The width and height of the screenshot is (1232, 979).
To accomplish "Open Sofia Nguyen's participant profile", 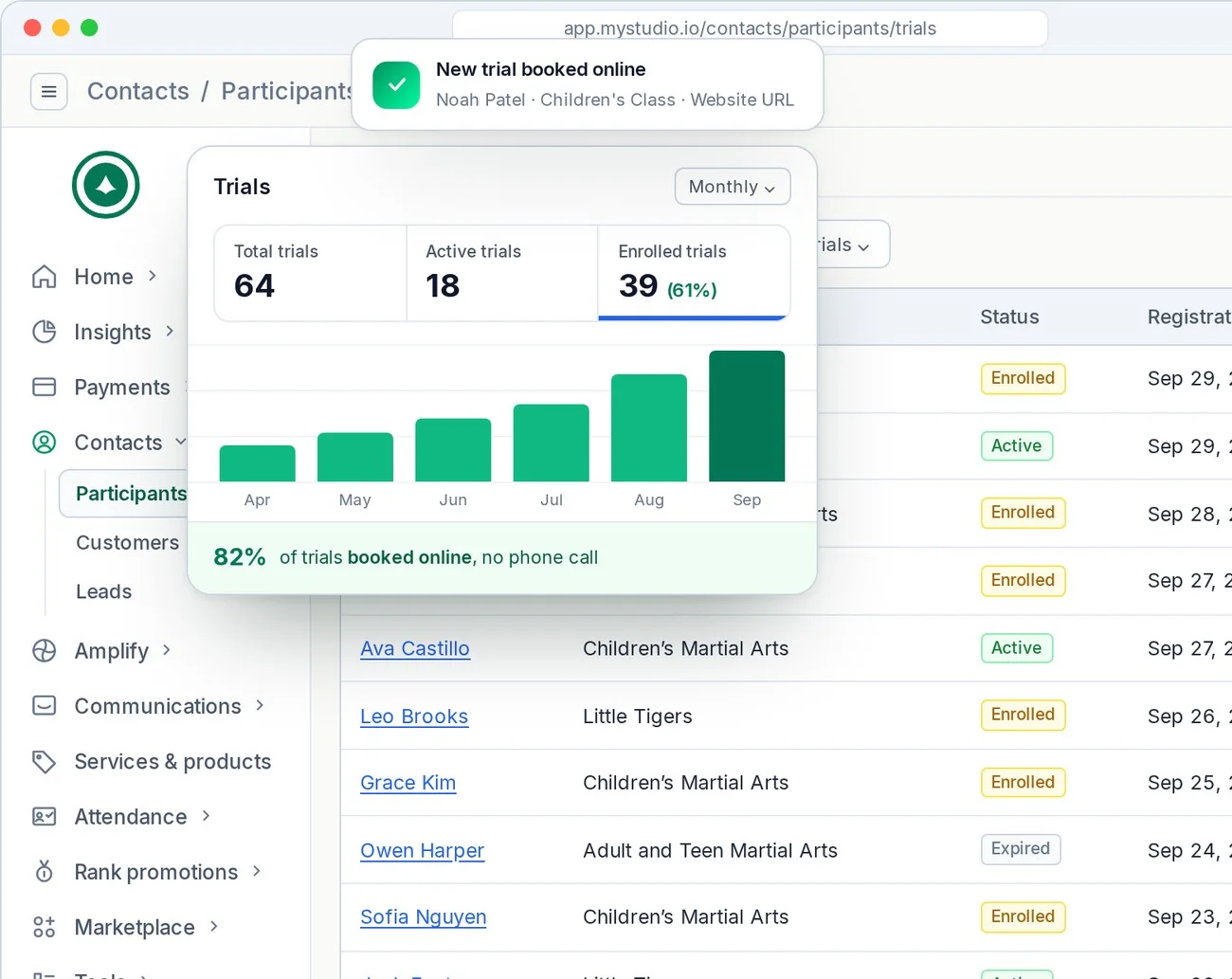I will tap(424, 917).
